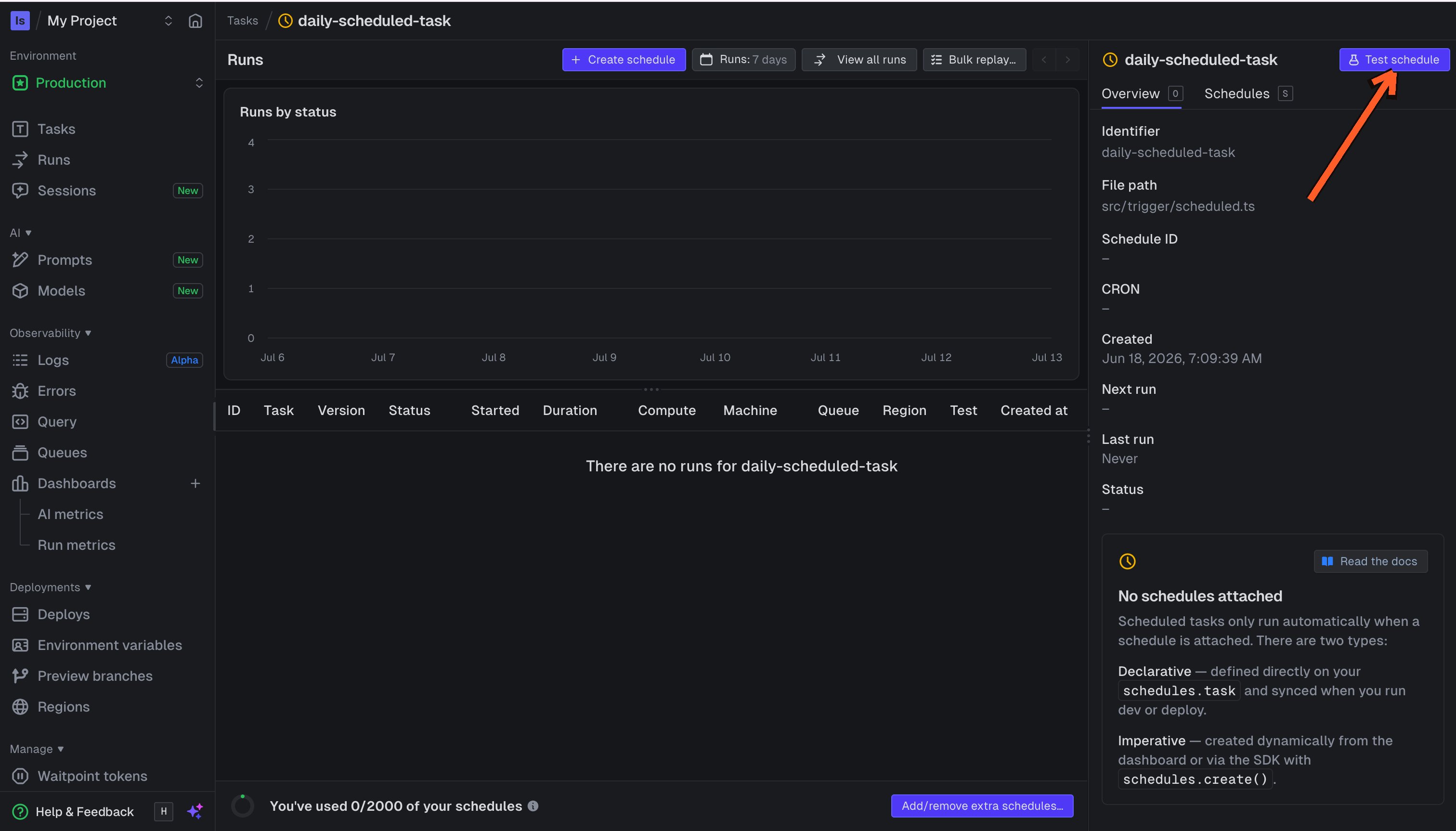Click the clock icon in the breadcrumb
Screen dimensions: 1456x831
(x=286, y=21)
